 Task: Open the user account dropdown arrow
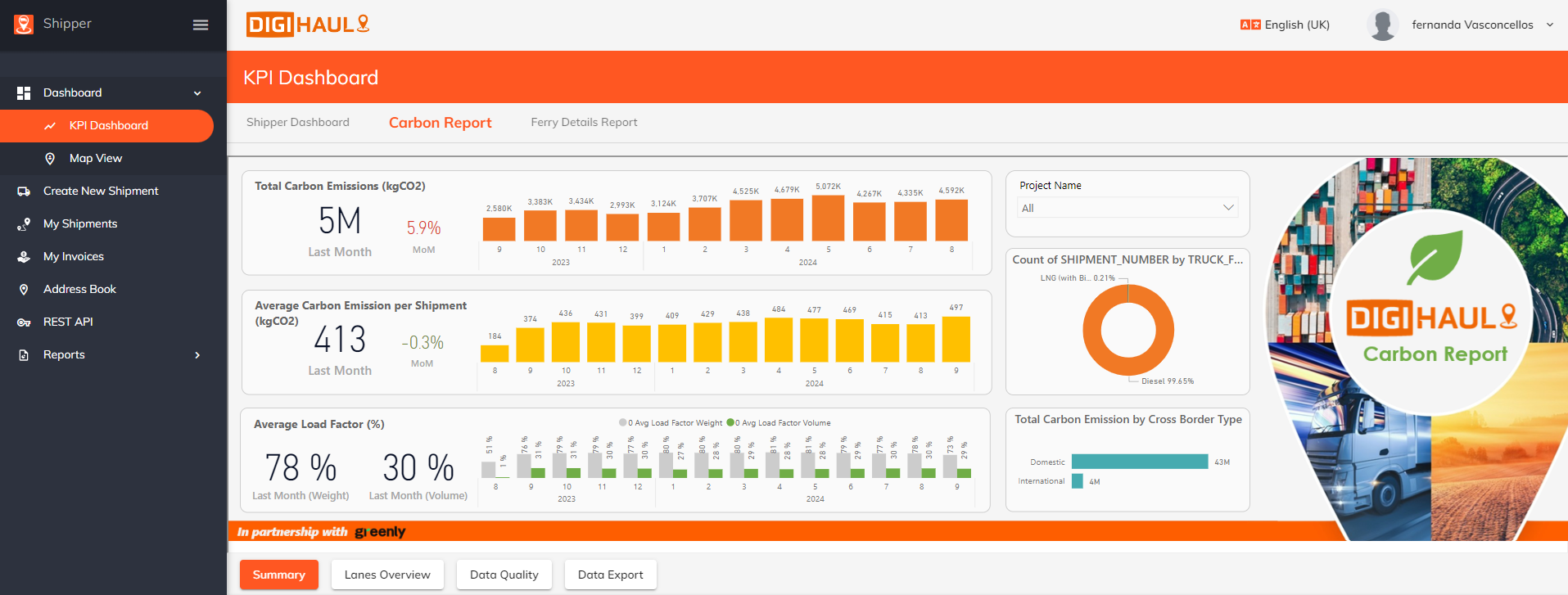(x=1549, y=25)
